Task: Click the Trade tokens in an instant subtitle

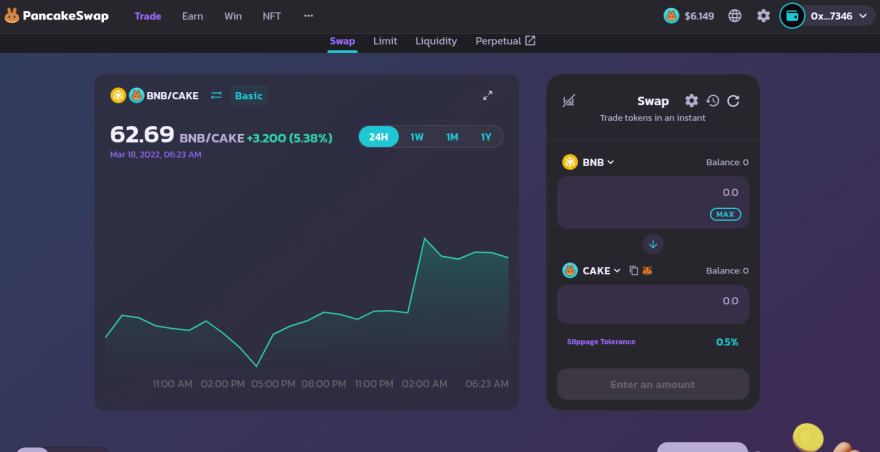Action: tap(653, 118)
